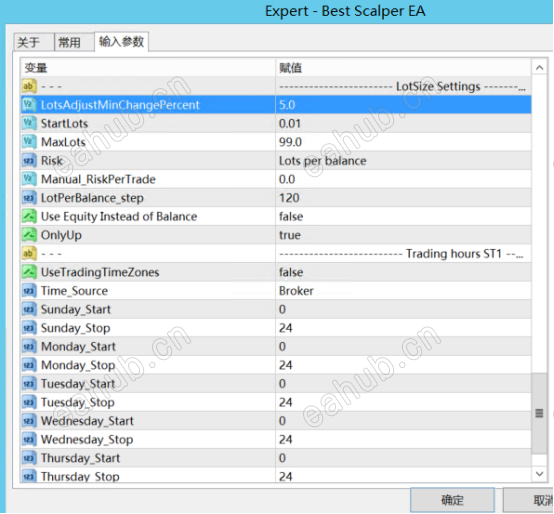The height and width of the screenshot is (514, 554).
Task: Open the Use Equity Instead of Balance value false
Action: (x=403, y=216)
